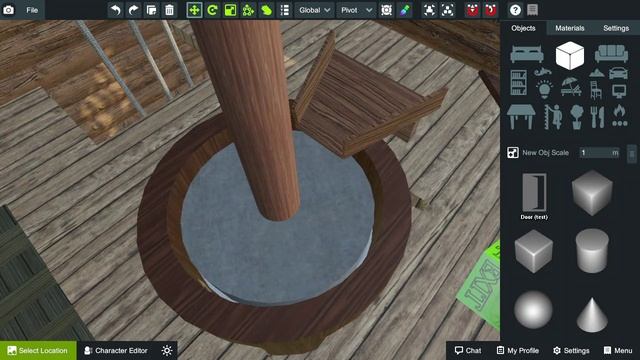Switch to the Materials tab
The height and width of the screenshot is (360, 640).
coord(570,28)
